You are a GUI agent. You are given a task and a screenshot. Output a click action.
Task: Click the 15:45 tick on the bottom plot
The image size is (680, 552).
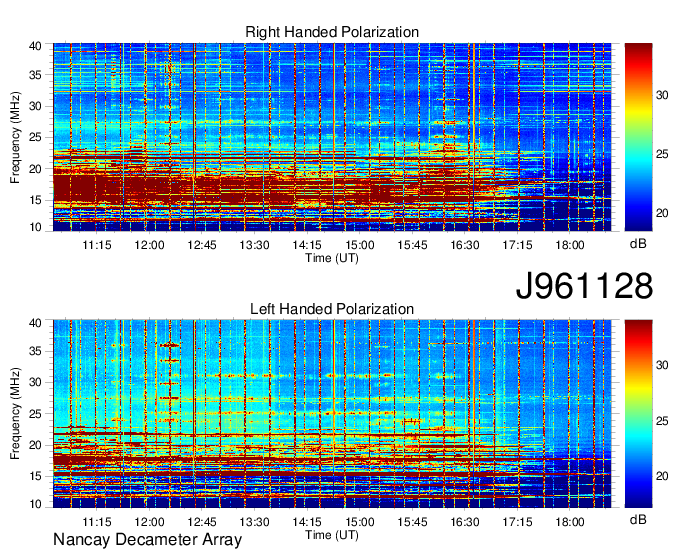coord(412,522)
